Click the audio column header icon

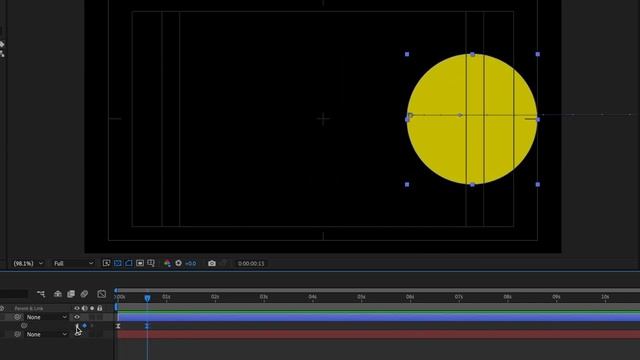[84, 308]
